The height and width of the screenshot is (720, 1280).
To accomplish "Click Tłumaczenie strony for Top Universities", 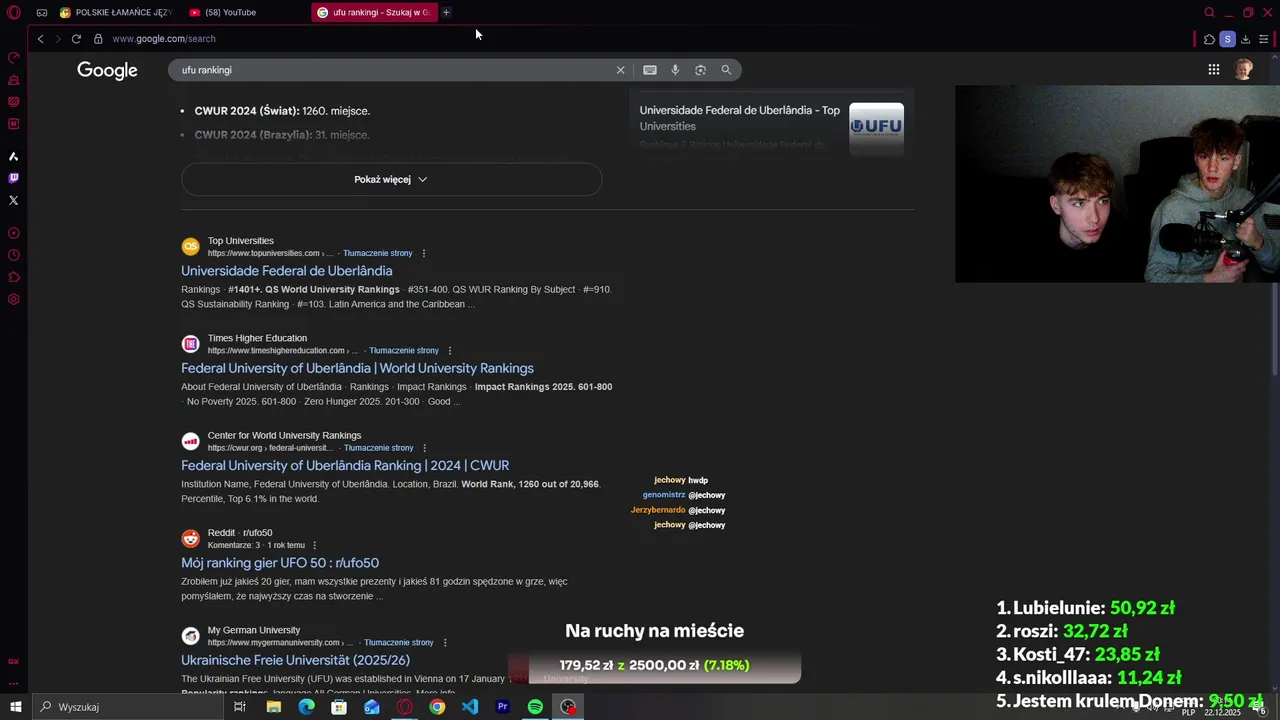I will [x=378, y=253].
